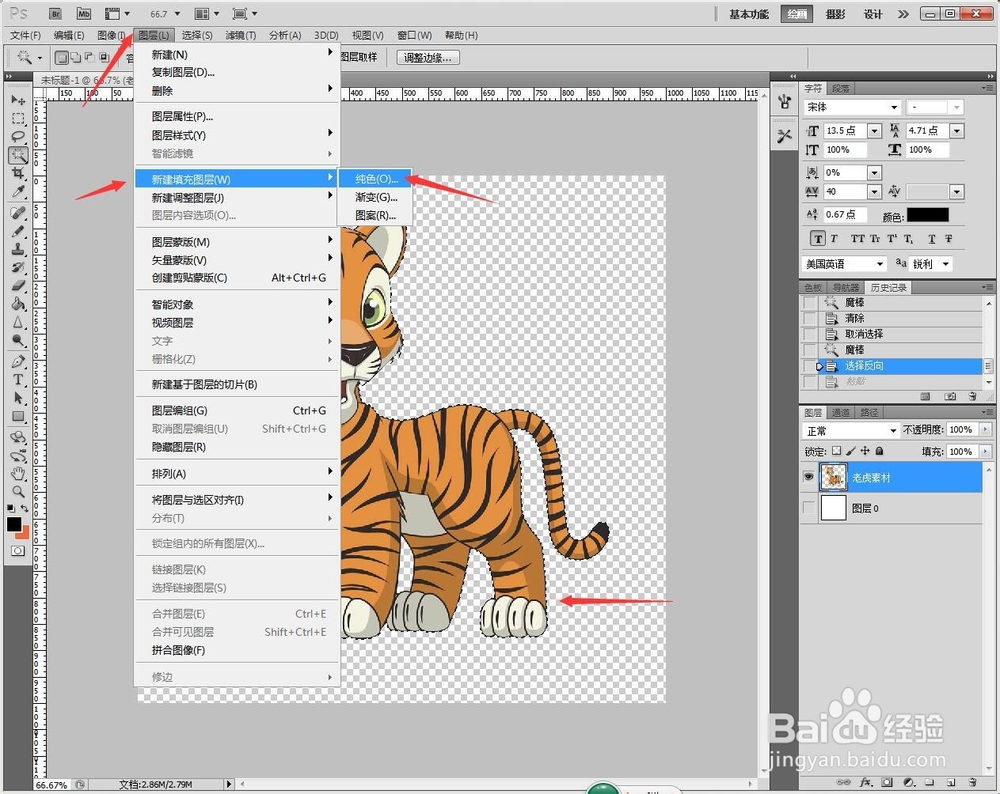
Task: Select the Magic Wand tool in the toolbox
Action: coord(18,154)
